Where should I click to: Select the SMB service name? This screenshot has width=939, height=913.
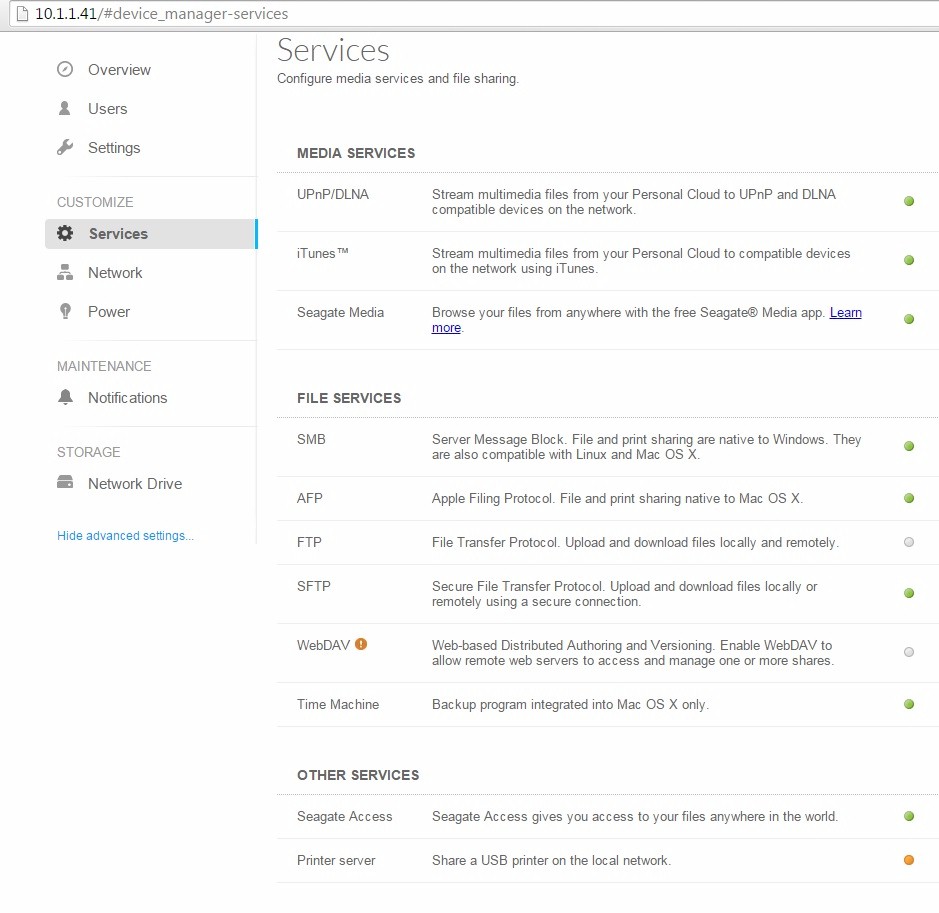[311, 439]
